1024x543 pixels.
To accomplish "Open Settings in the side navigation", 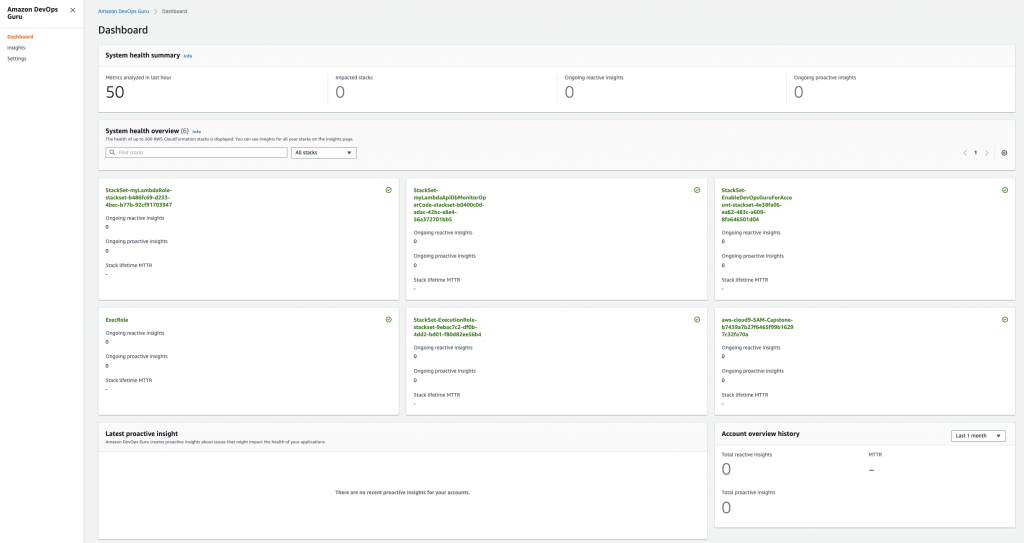I will pos(17,59).
